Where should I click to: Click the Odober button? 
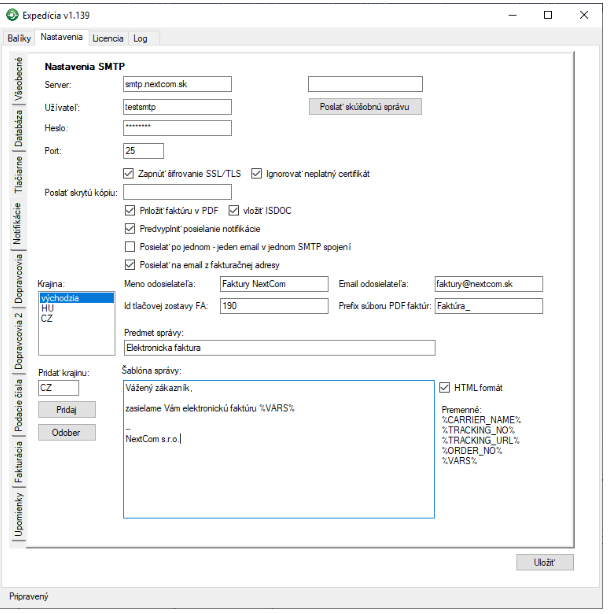click(x=67, y=432)
